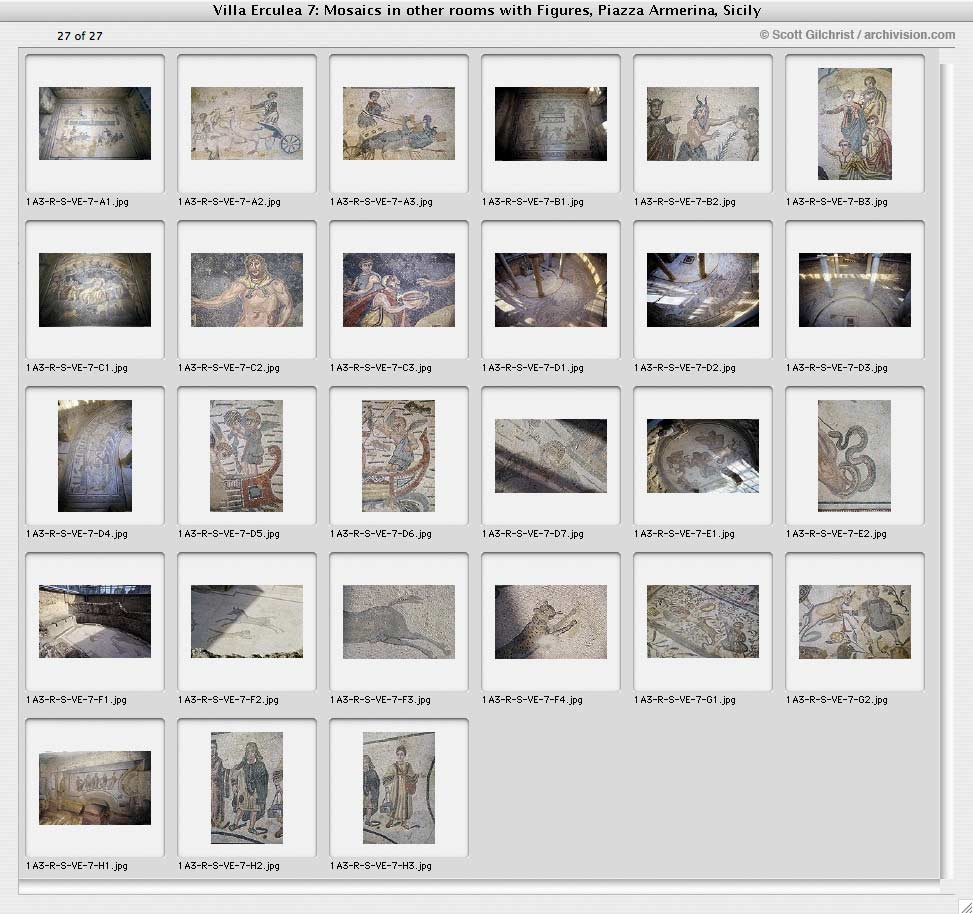The width and height of the screenshot is (973, 914).
Task: Open the arched mosaic thumbnail 1A3-R-S-VE-7-D4.jpg
Action: [x=95, y=455]
